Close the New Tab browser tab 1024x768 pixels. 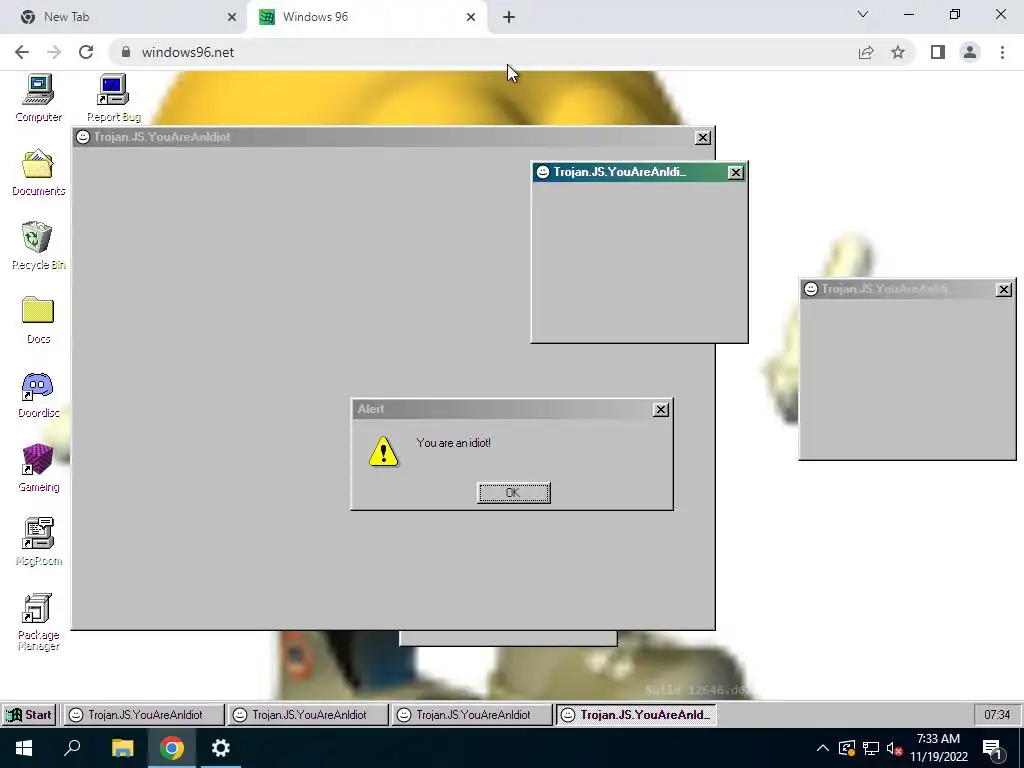231,17
